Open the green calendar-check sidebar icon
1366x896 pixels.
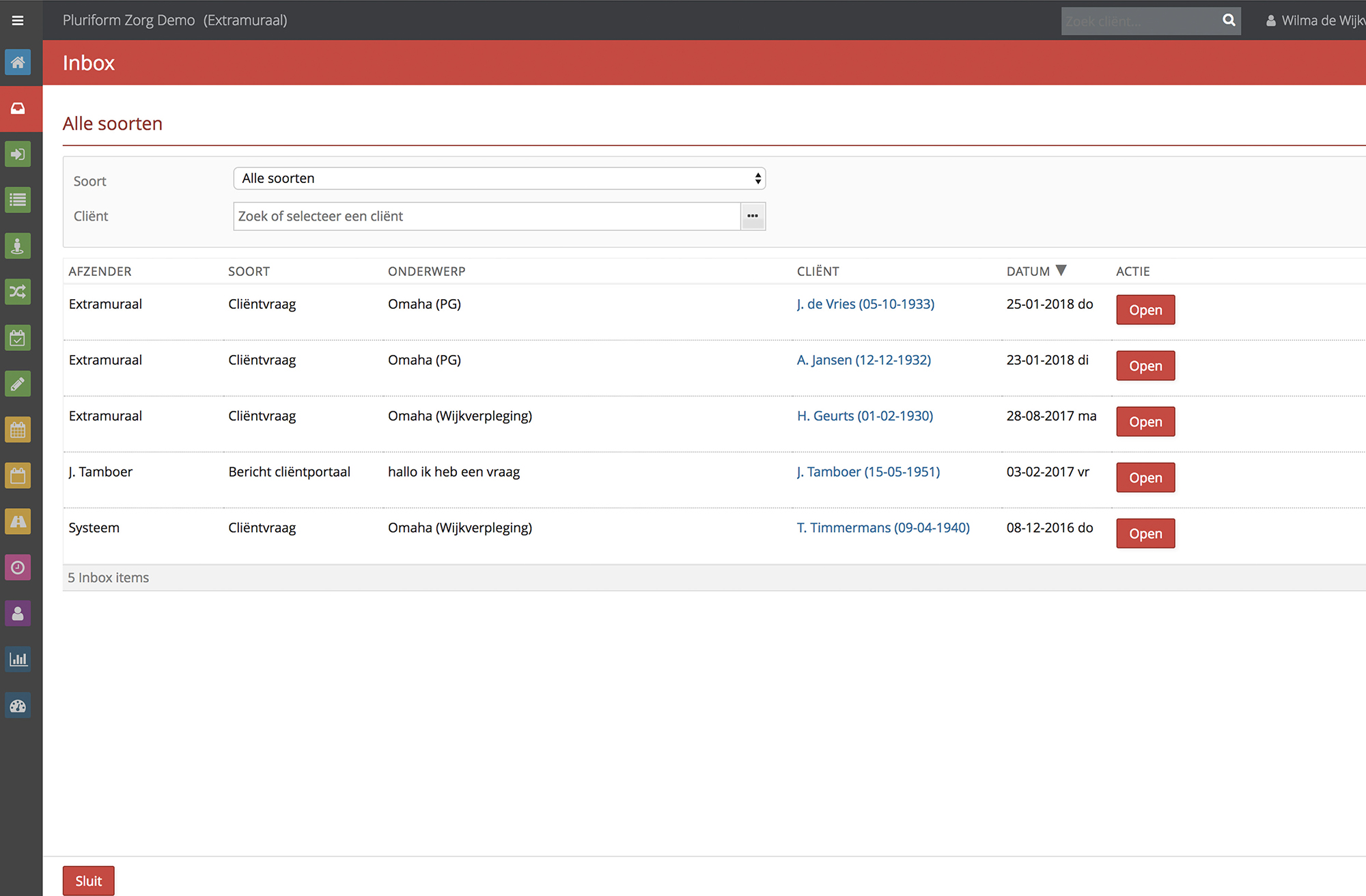(18, 337)
